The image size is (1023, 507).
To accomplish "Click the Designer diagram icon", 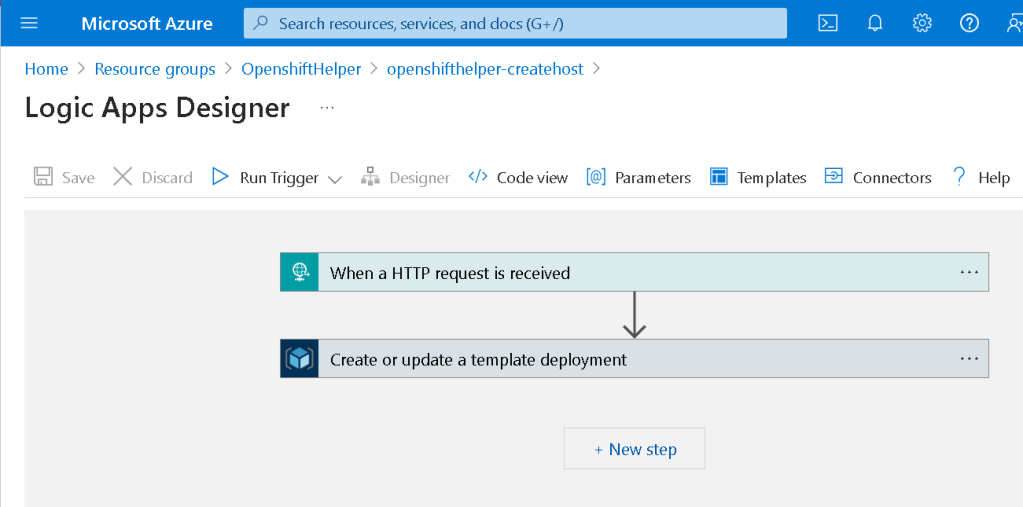I will click(370, 177).
